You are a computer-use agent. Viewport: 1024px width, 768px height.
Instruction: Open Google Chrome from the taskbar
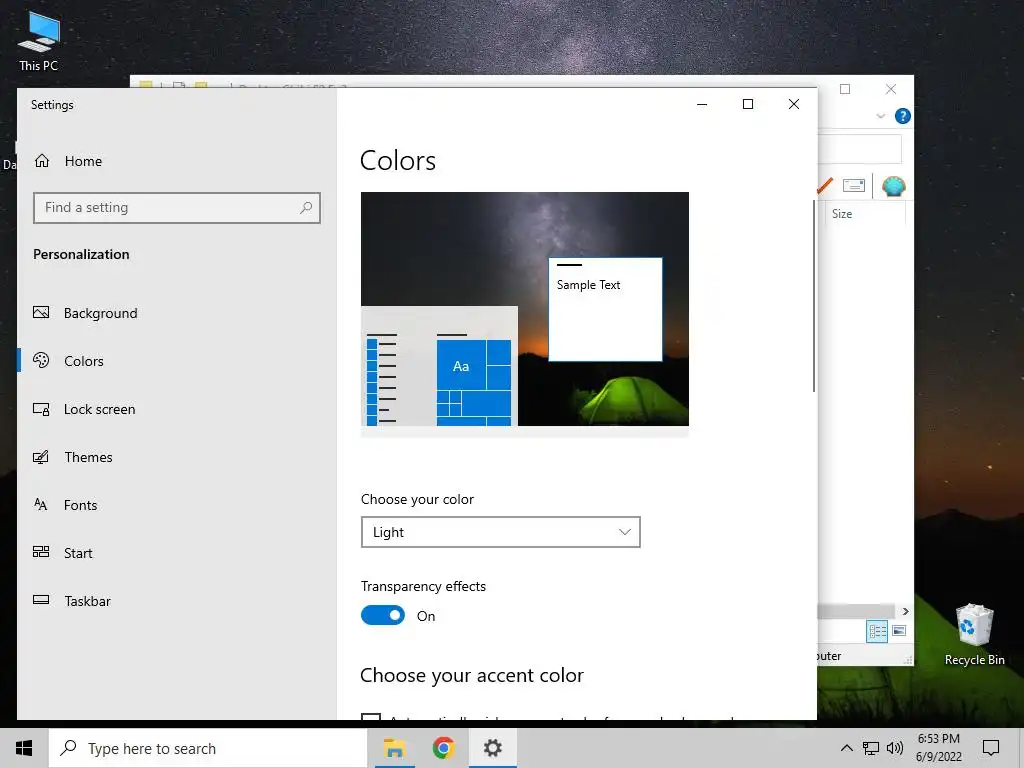(443, 748)
